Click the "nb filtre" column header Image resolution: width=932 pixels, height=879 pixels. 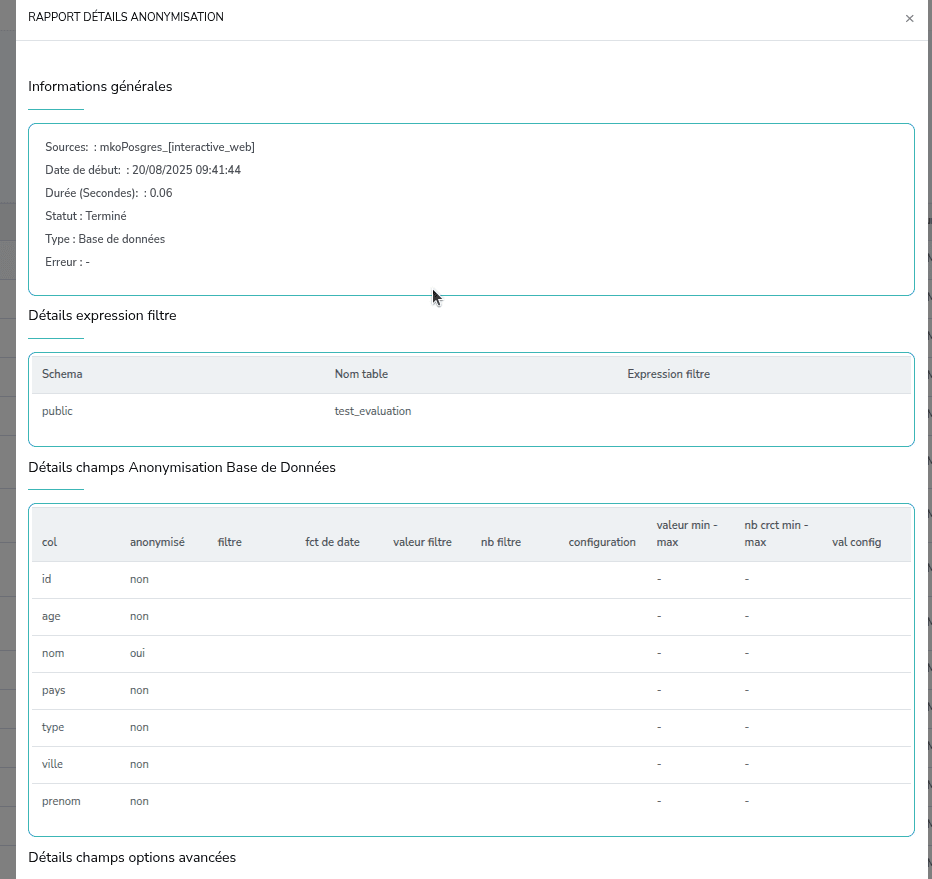point(500,542)
